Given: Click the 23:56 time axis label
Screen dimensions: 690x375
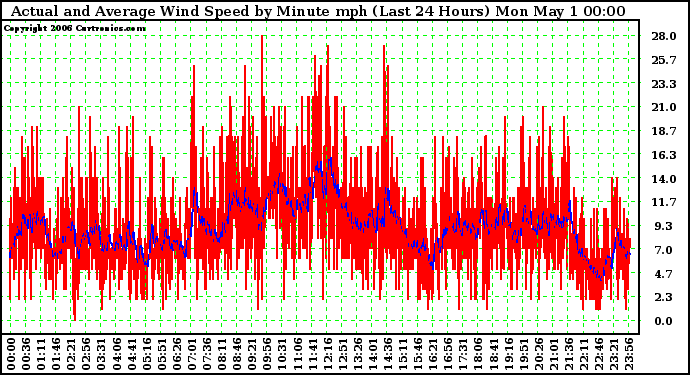Looking at the screenshot, I should 629,354.
